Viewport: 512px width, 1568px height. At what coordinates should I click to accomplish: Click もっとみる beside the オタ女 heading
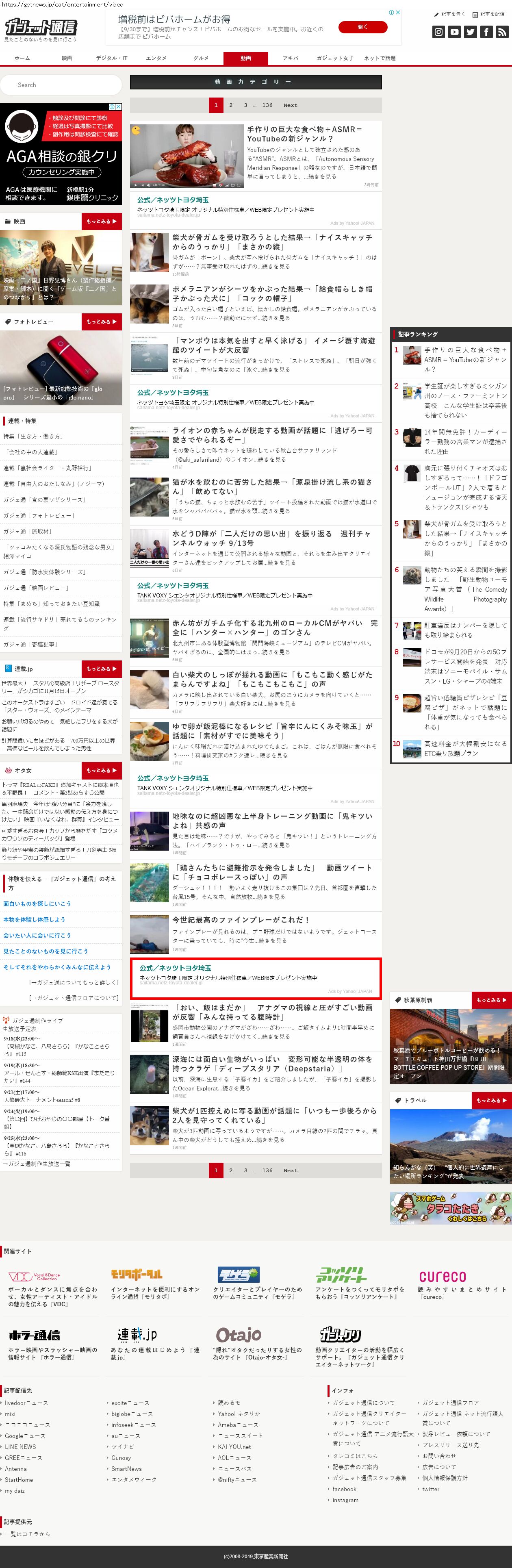(x=102, y=771)
